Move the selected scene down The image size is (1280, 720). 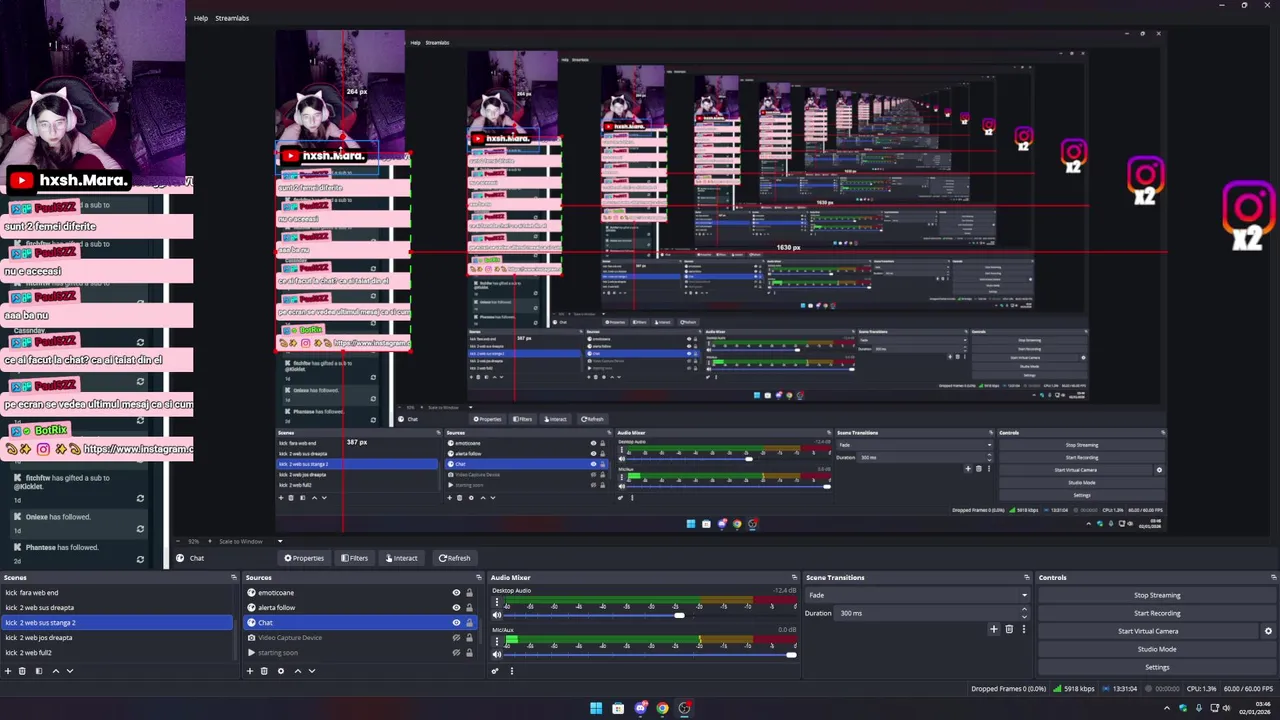tap(70, 671)
